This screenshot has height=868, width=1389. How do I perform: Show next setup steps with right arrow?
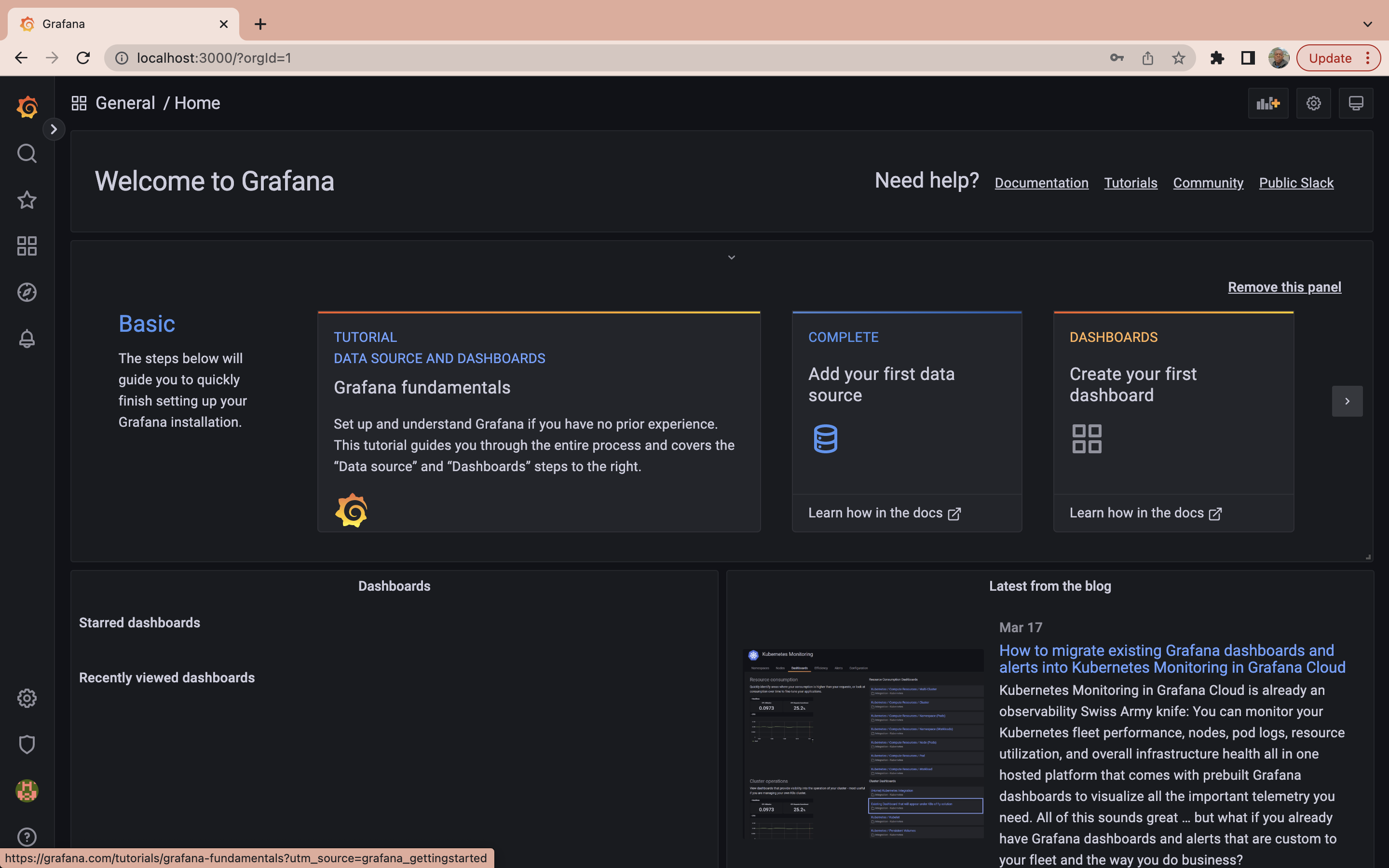pos(1347,401)
